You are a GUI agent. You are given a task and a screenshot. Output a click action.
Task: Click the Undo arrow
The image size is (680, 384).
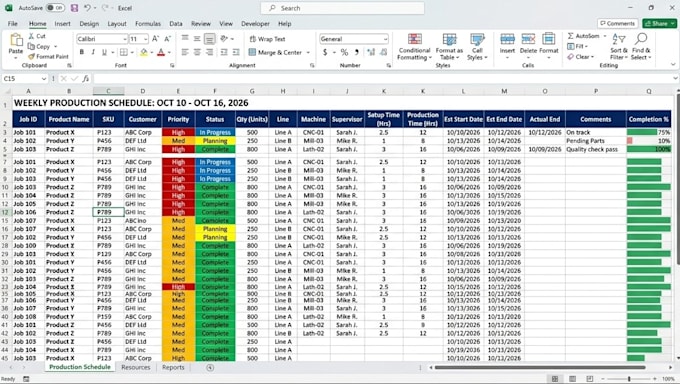[87, 8]
